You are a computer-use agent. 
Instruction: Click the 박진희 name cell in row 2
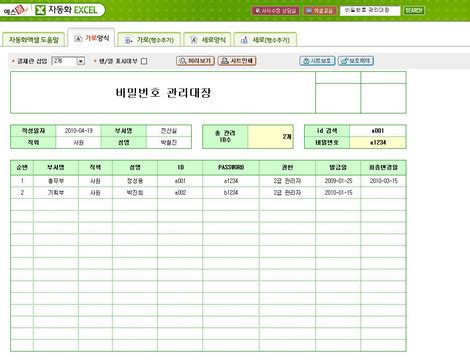135,192
